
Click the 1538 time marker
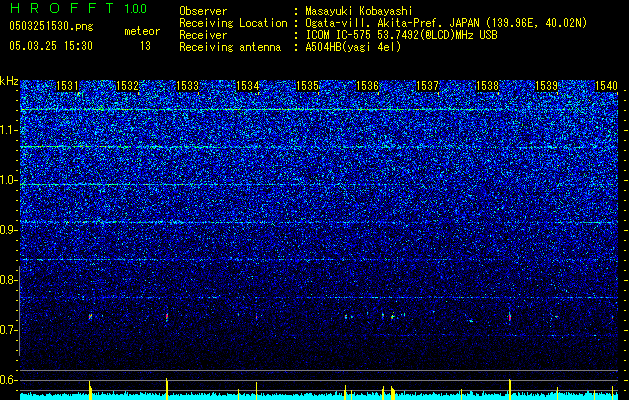[x=487, y=86]
